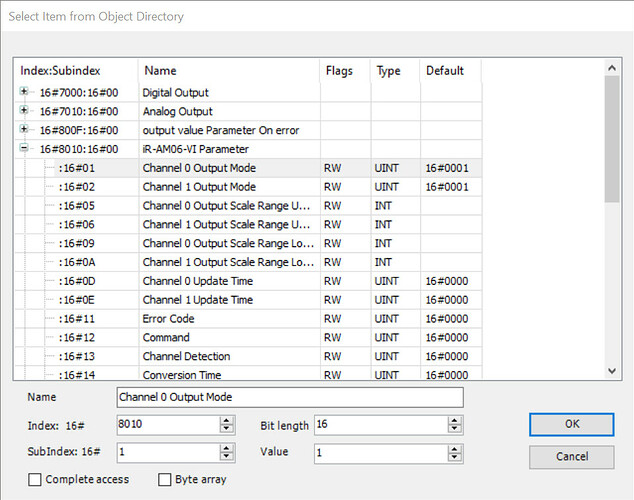Select the Channel 1 Output Mode row

tap(248, 187)
